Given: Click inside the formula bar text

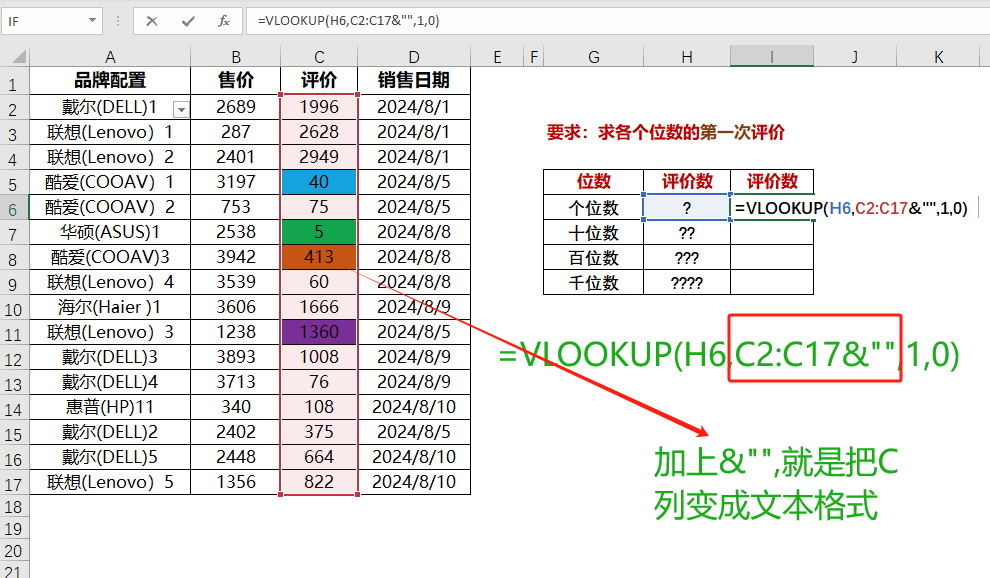Looking at the screenshot, I should point(349,21).
